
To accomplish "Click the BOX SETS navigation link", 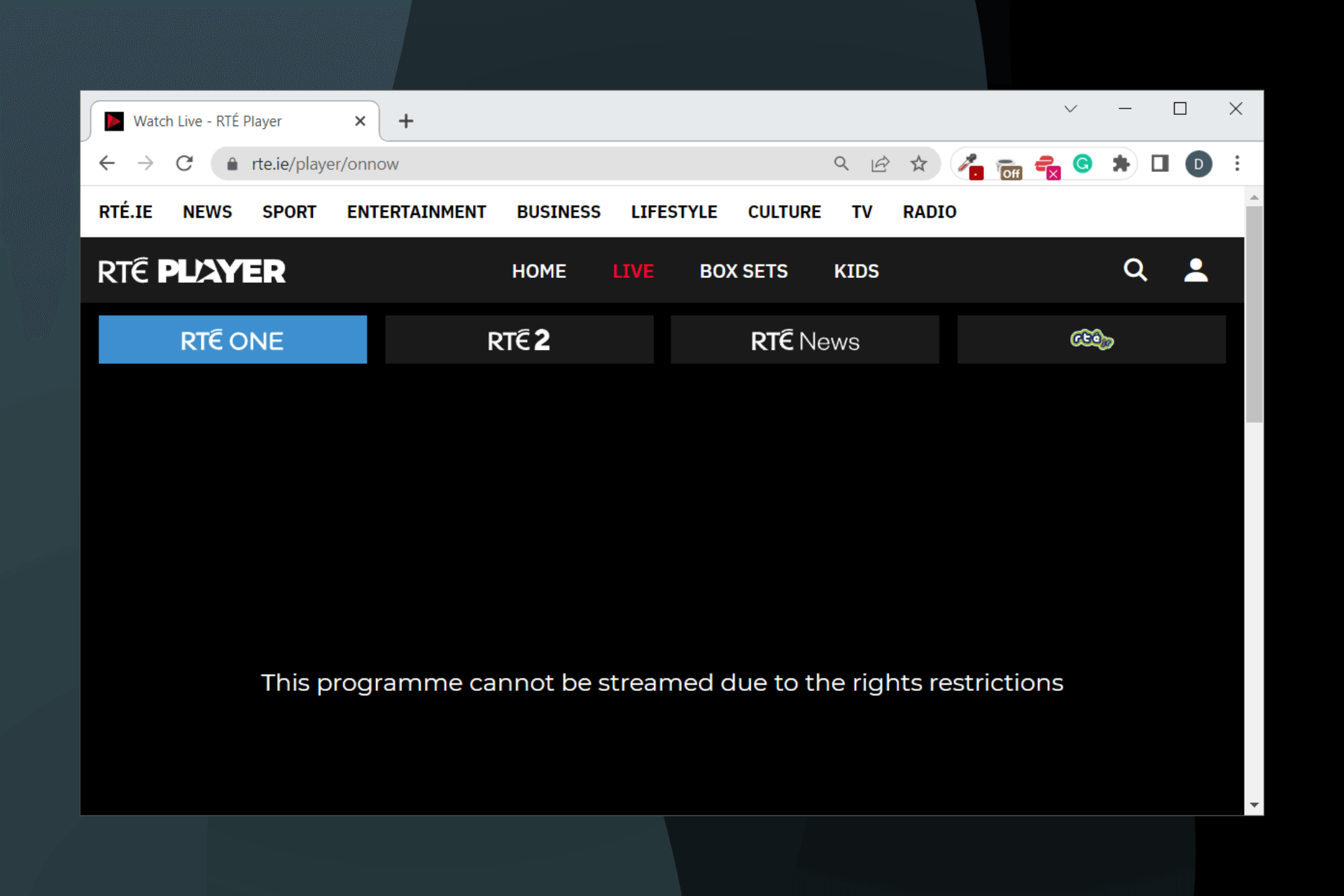I will click(744, 271).
